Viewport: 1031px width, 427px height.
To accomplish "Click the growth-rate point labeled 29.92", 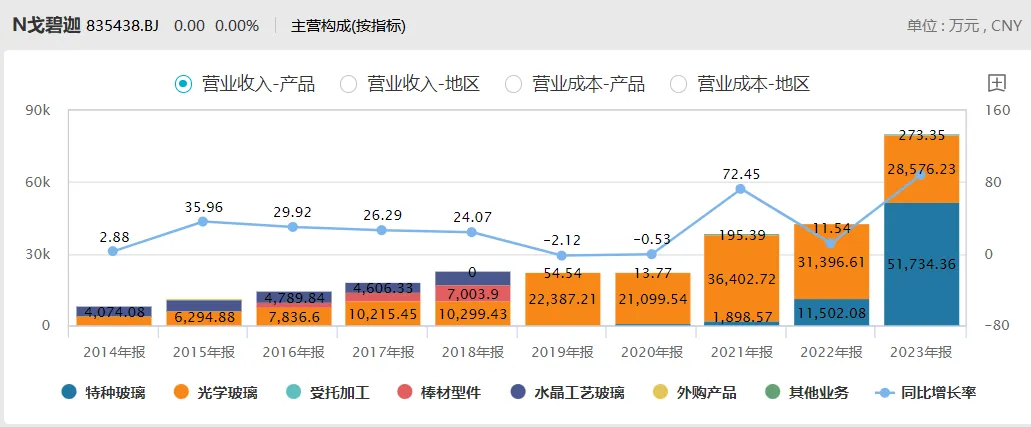I will coord(293,227).
